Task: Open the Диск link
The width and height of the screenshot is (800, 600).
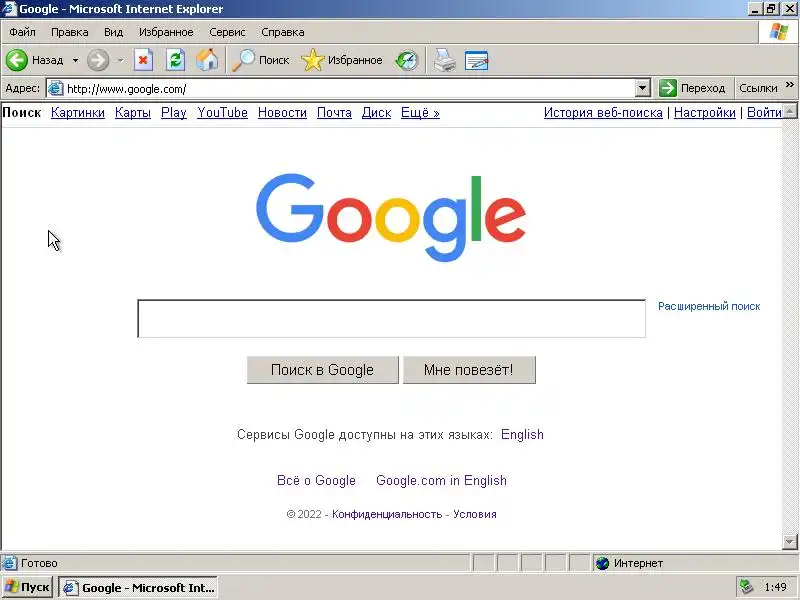Action: [x=377, y=113]
